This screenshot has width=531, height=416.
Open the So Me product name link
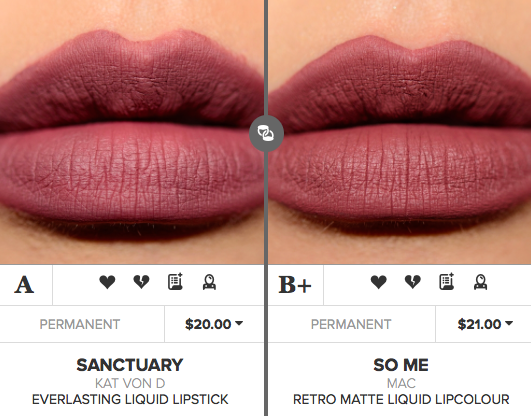pos(401,365)
